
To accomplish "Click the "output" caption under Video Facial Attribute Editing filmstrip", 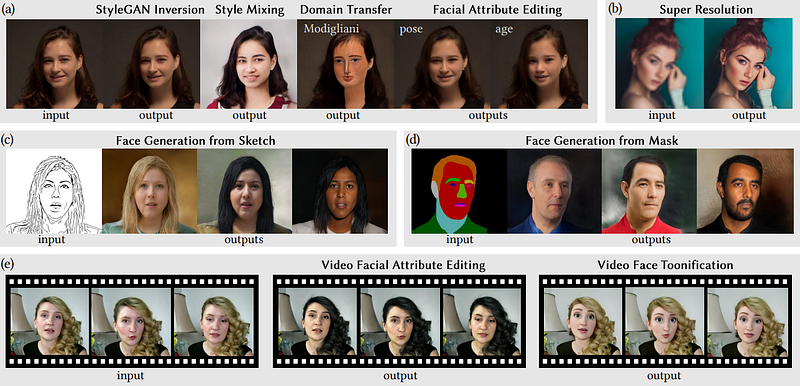I will click(399, 376).
